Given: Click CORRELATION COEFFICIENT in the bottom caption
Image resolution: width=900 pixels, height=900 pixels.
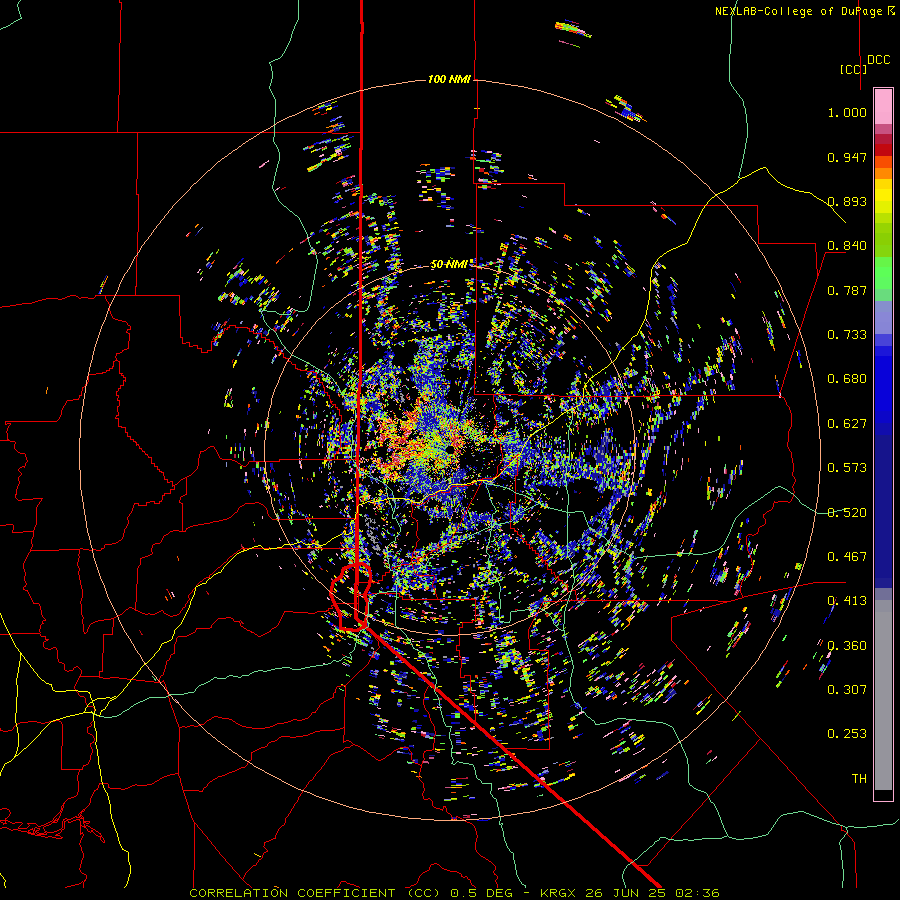Looking at the screenshot, I should point(292,893).
